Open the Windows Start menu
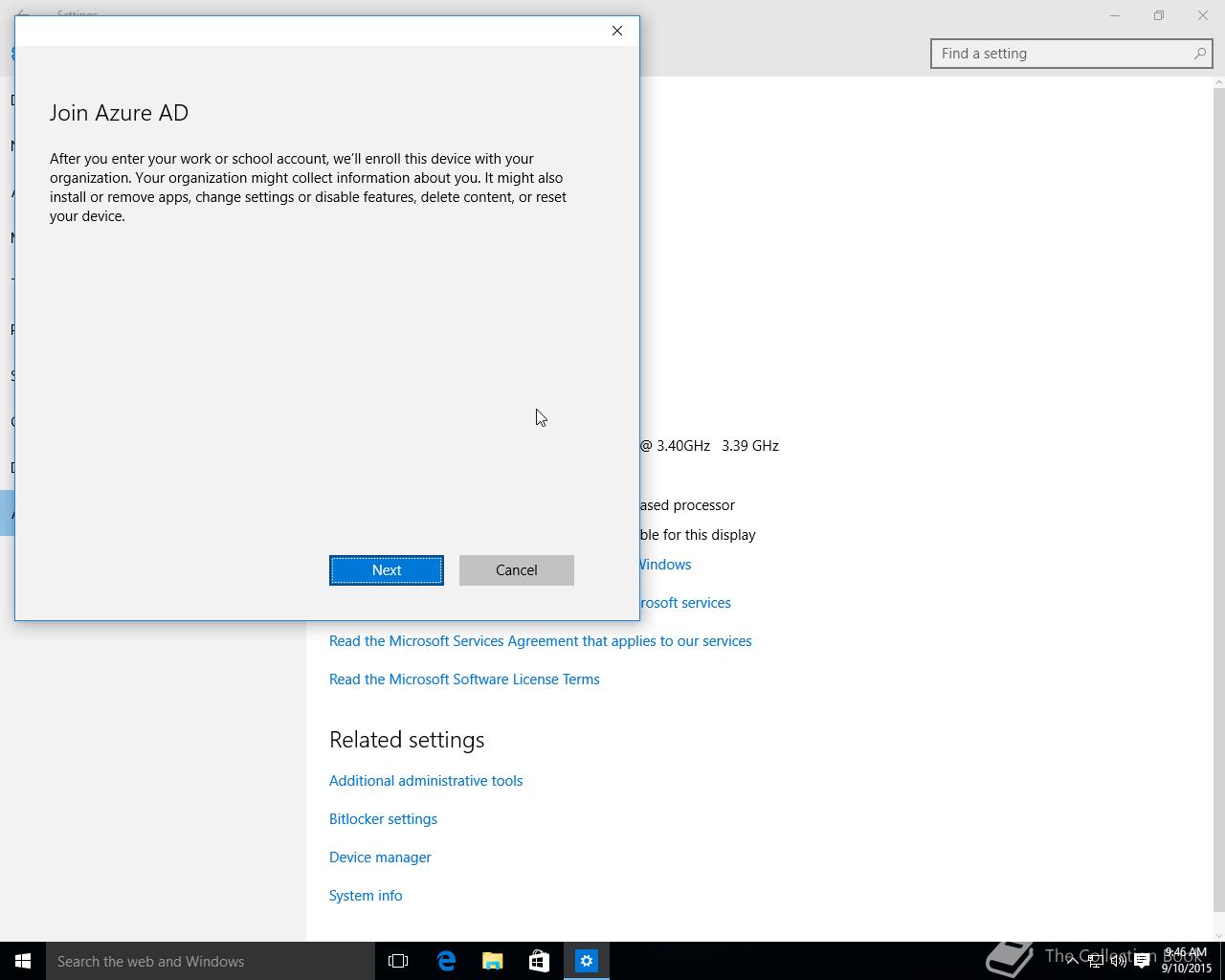This screenshot has width=1225, height=980. [23, 961]
